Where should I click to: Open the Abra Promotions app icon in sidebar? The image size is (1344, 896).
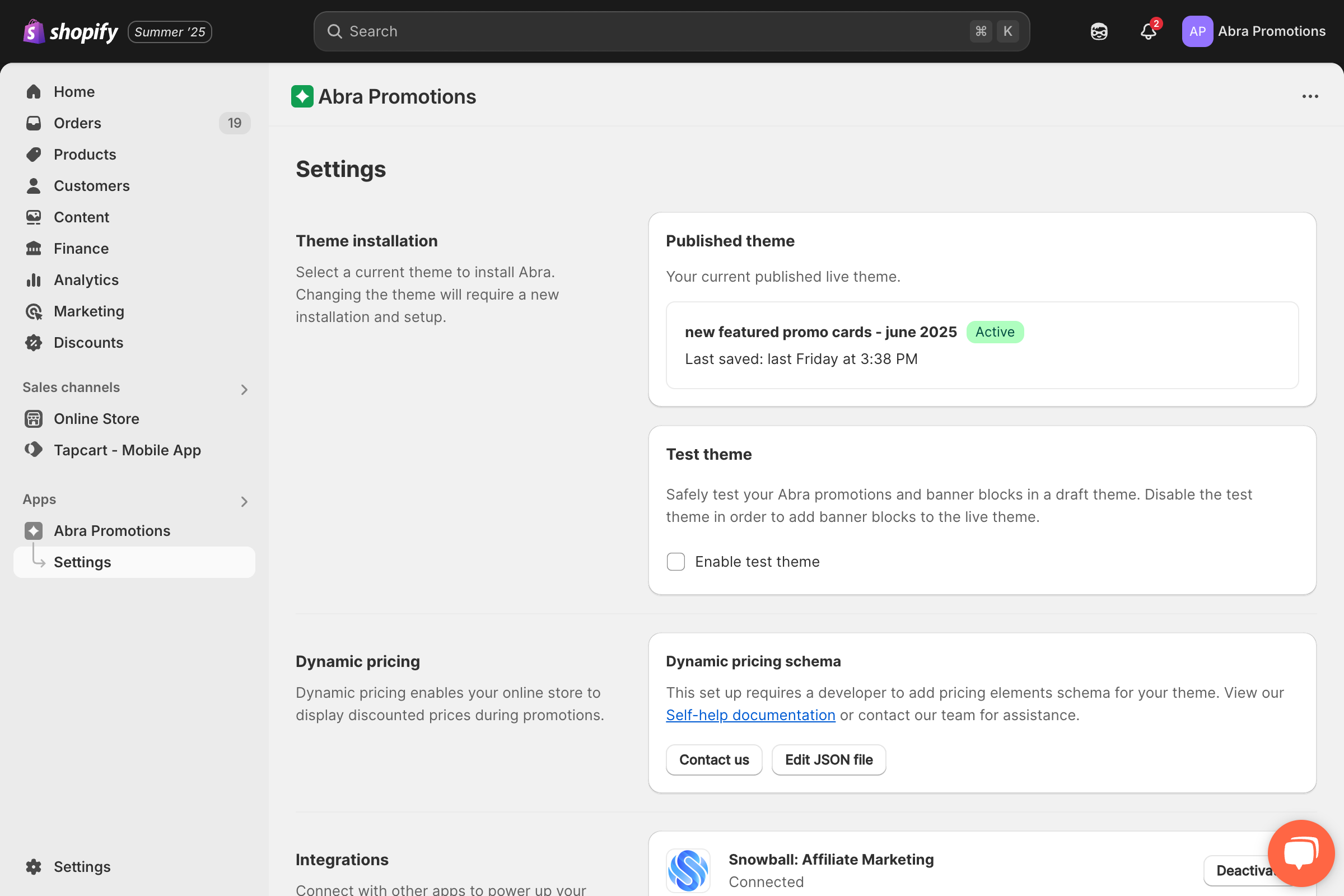pos(34,530)
